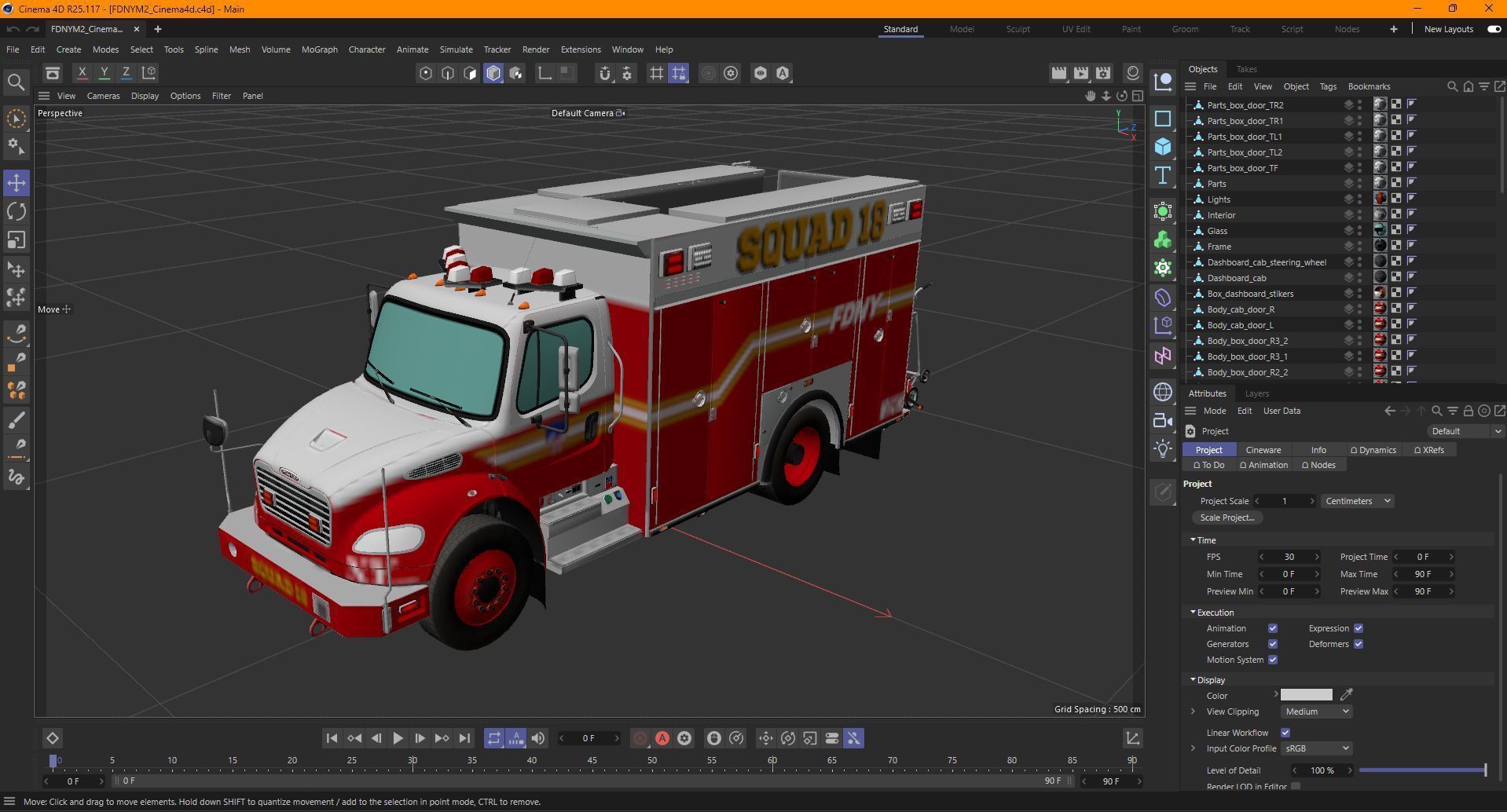1507x812 pixels.
Task: Toggle the Linear Workflow checkbox
Action: [x=1285, y=733]
